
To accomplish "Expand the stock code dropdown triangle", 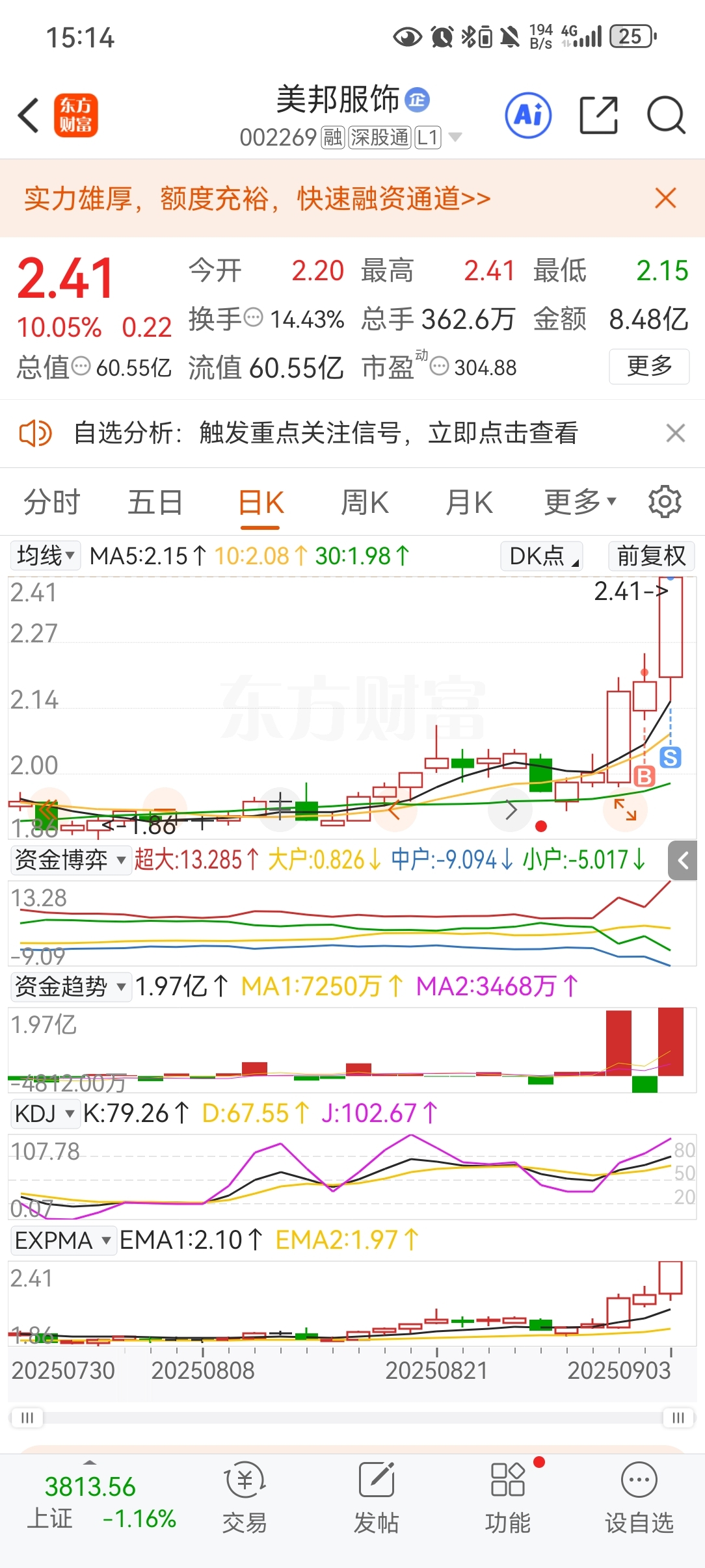I will click(x=455, y=137).
